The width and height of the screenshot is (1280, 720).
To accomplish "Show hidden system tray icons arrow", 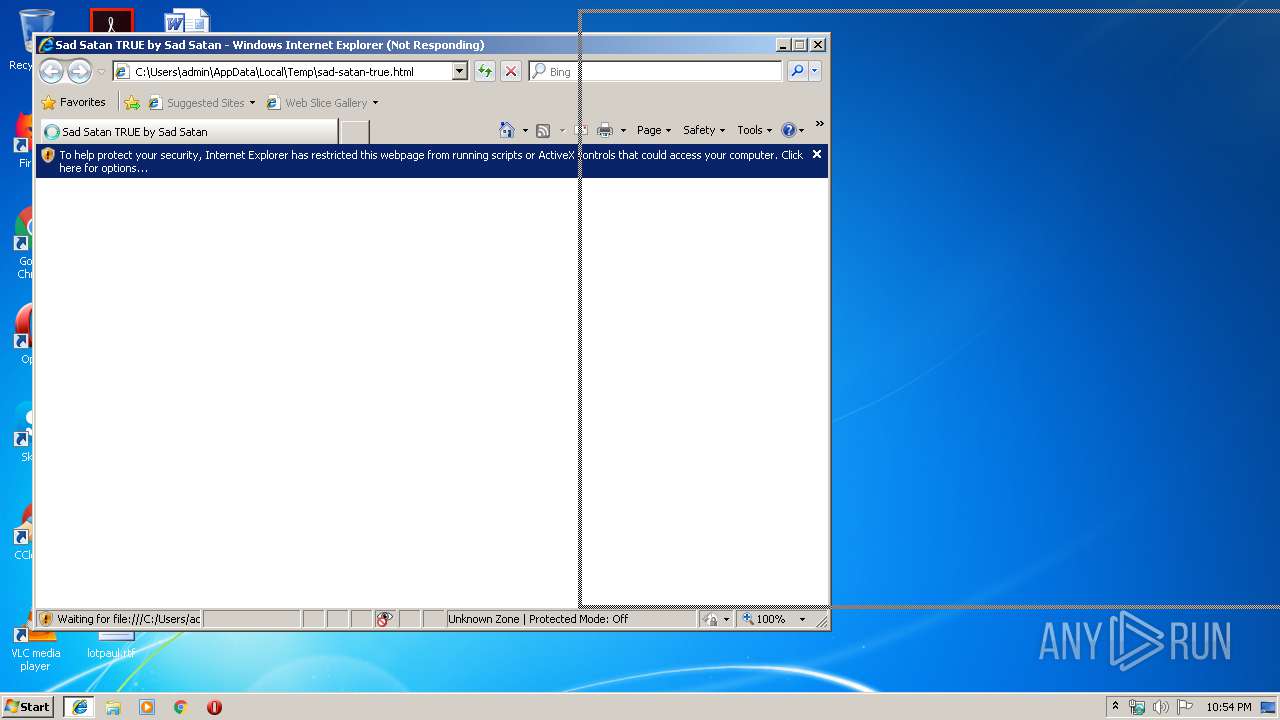I will coord(1115,706).
